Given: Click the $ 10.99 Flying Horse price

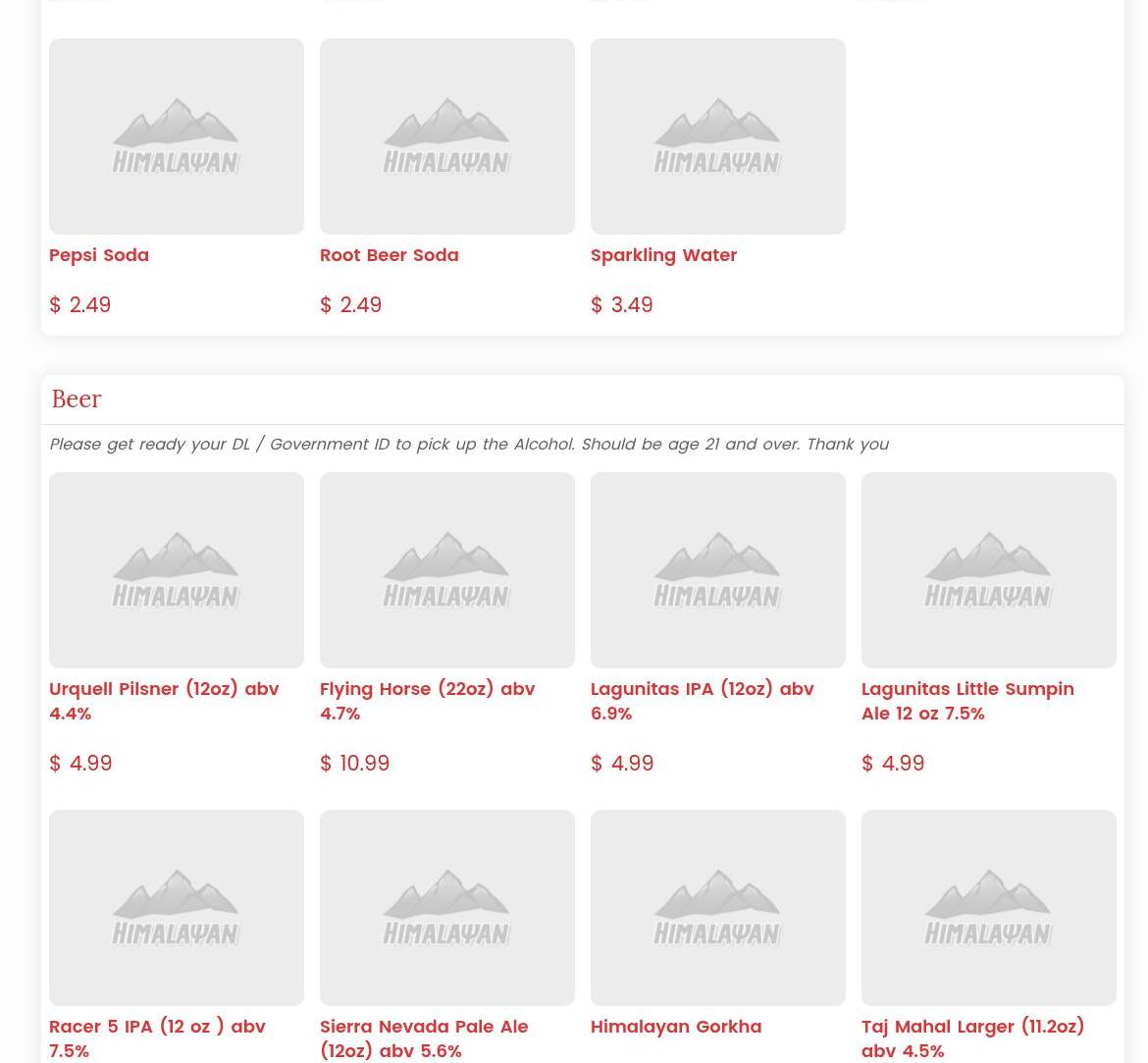Looking at the screenshot, I should [355, 764].
